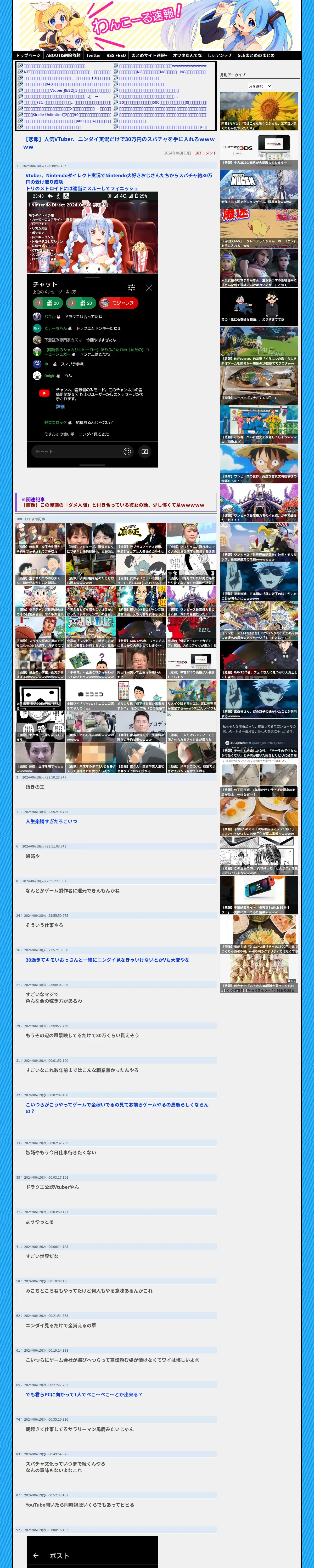The image size is (314, 1568).
Task: Open しぃアンテナ nav item
Action: click(x=220, y=55)
